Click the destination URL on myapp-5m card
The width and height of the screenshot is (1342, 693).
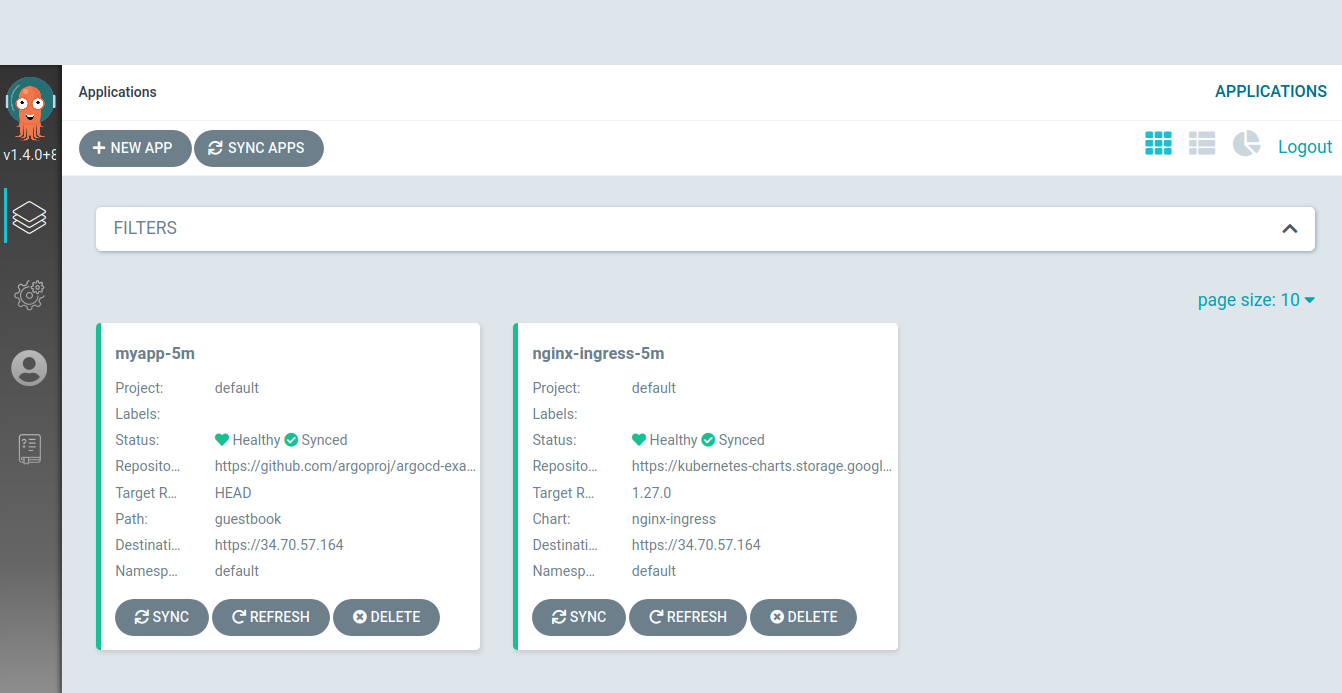click(279, 545)
